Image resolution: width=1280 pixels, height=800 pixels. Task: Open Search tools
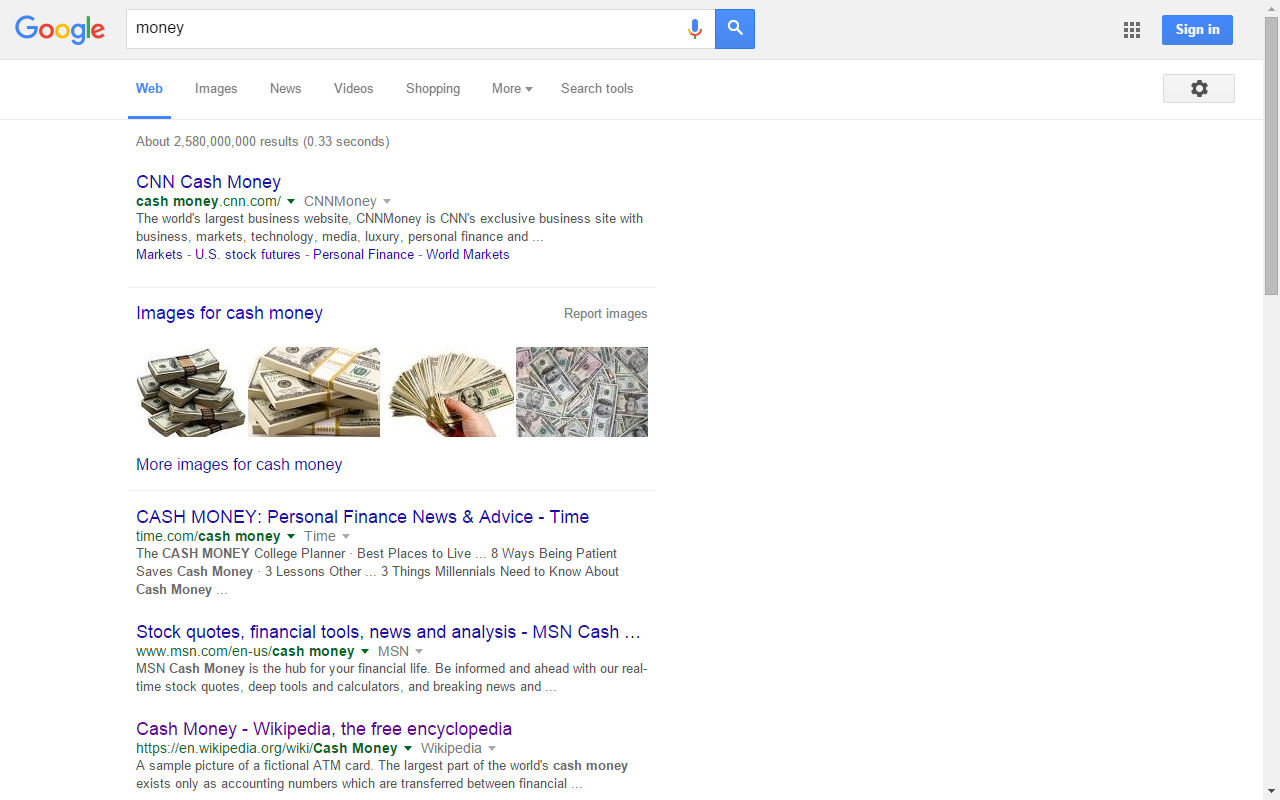pyautogui.click(x=597, y=89)
